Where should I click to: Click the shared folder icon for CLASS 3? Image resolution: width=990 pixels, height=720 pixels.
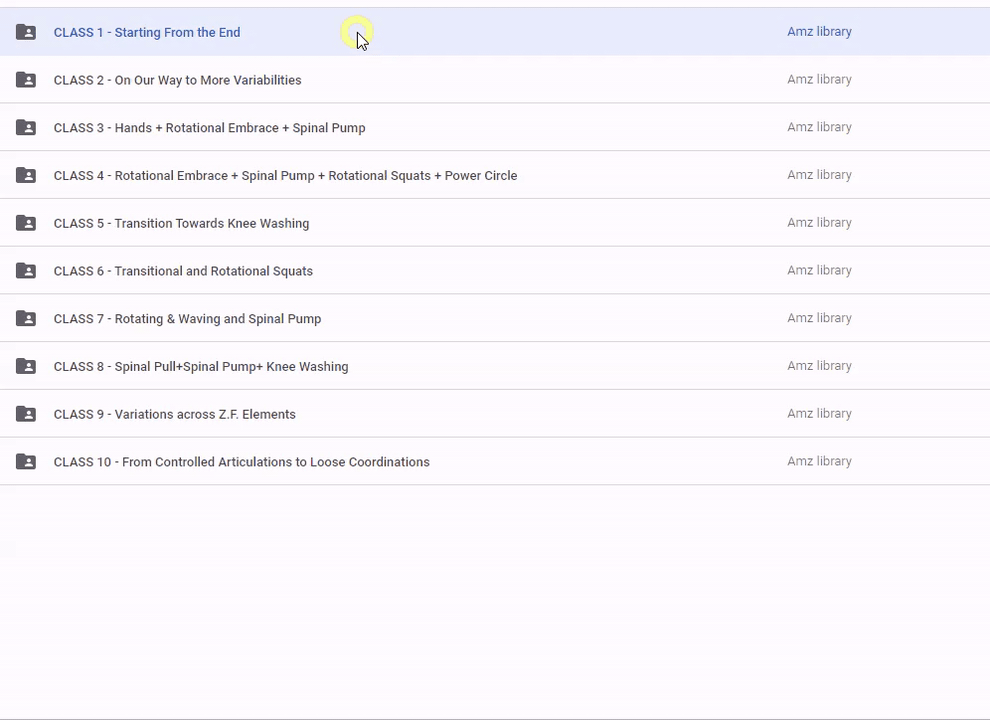(26, 128)
